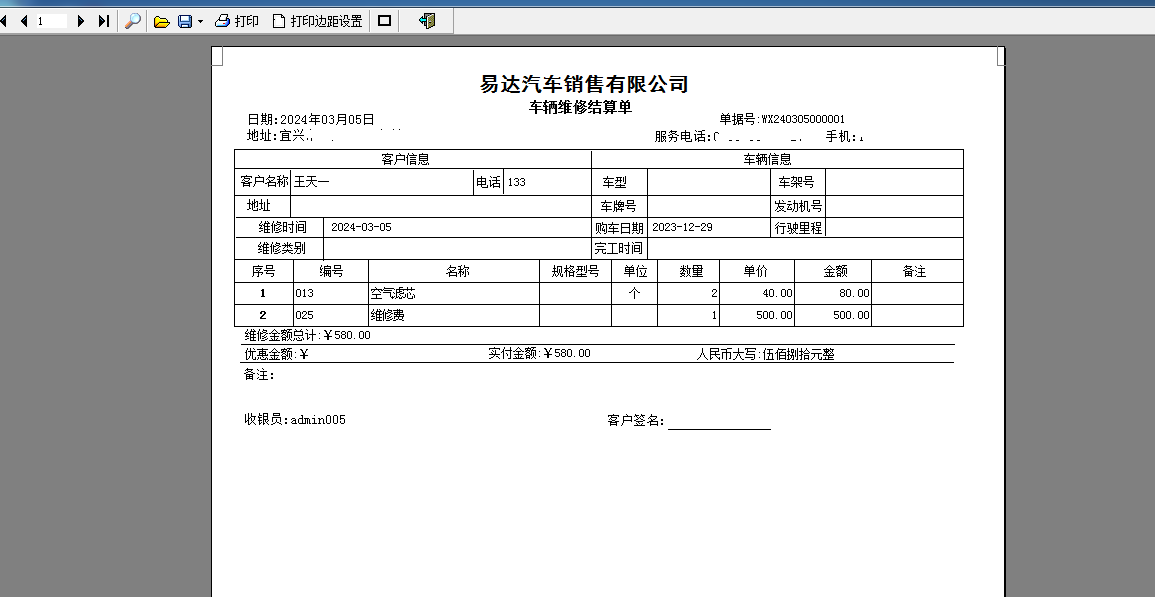Click purchase date 2023-12-29
This screenshot has height=597, width=1155.
coord(682,227)
